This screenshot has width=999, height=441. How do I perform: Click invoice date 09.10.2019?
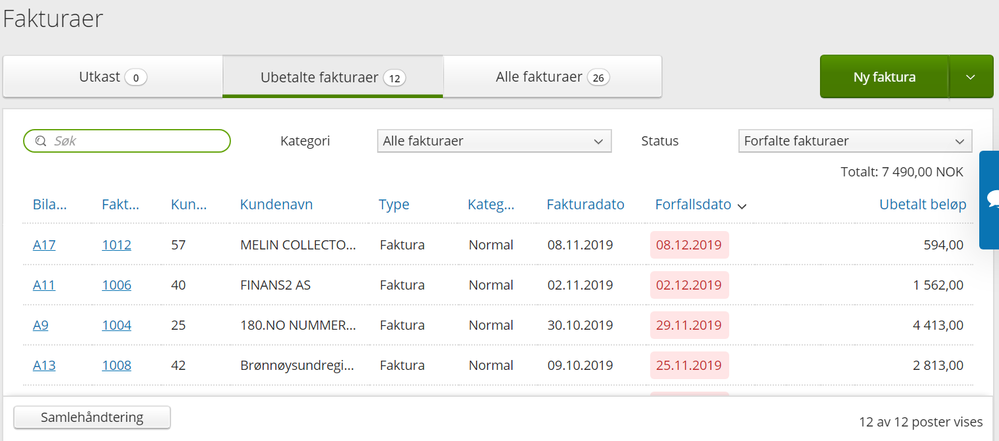(580, 365)
